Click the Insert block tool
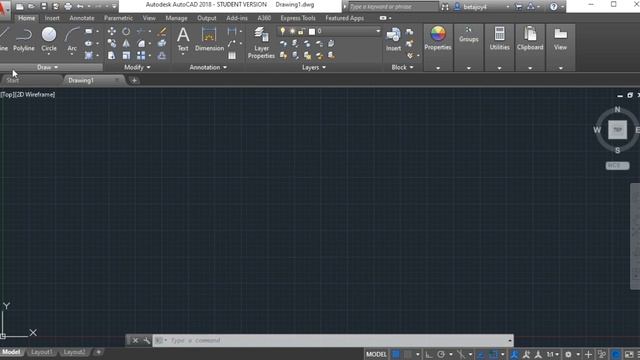Screen dimensions: 640x360 (393, 40)
